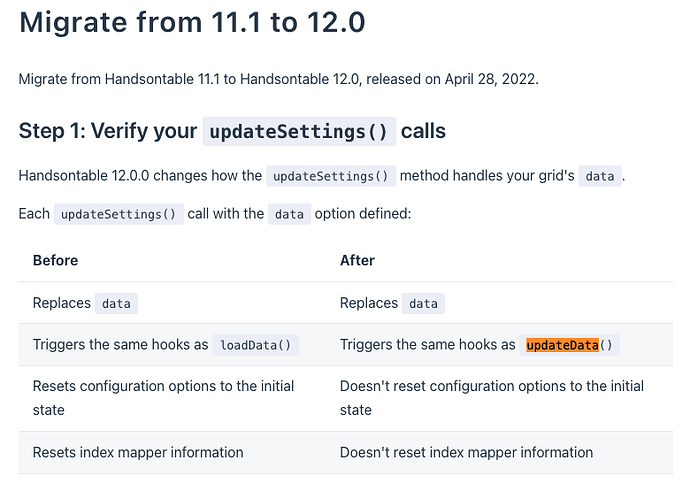The width and height of the screenshot is (690, 490).
Task: Click "Replaces data" in the After column
Action: pos(392,303)
